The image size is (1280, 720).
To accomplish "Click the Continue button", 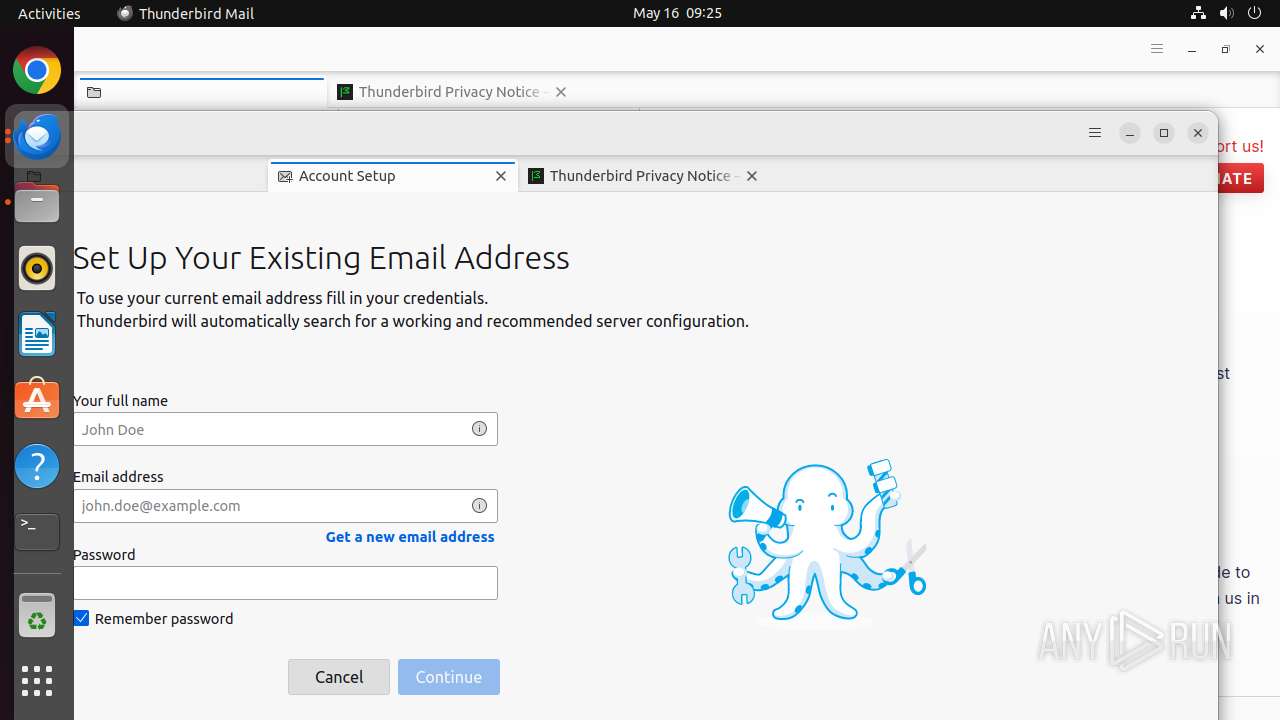I will pyautogui.click(x=449, y=677).
